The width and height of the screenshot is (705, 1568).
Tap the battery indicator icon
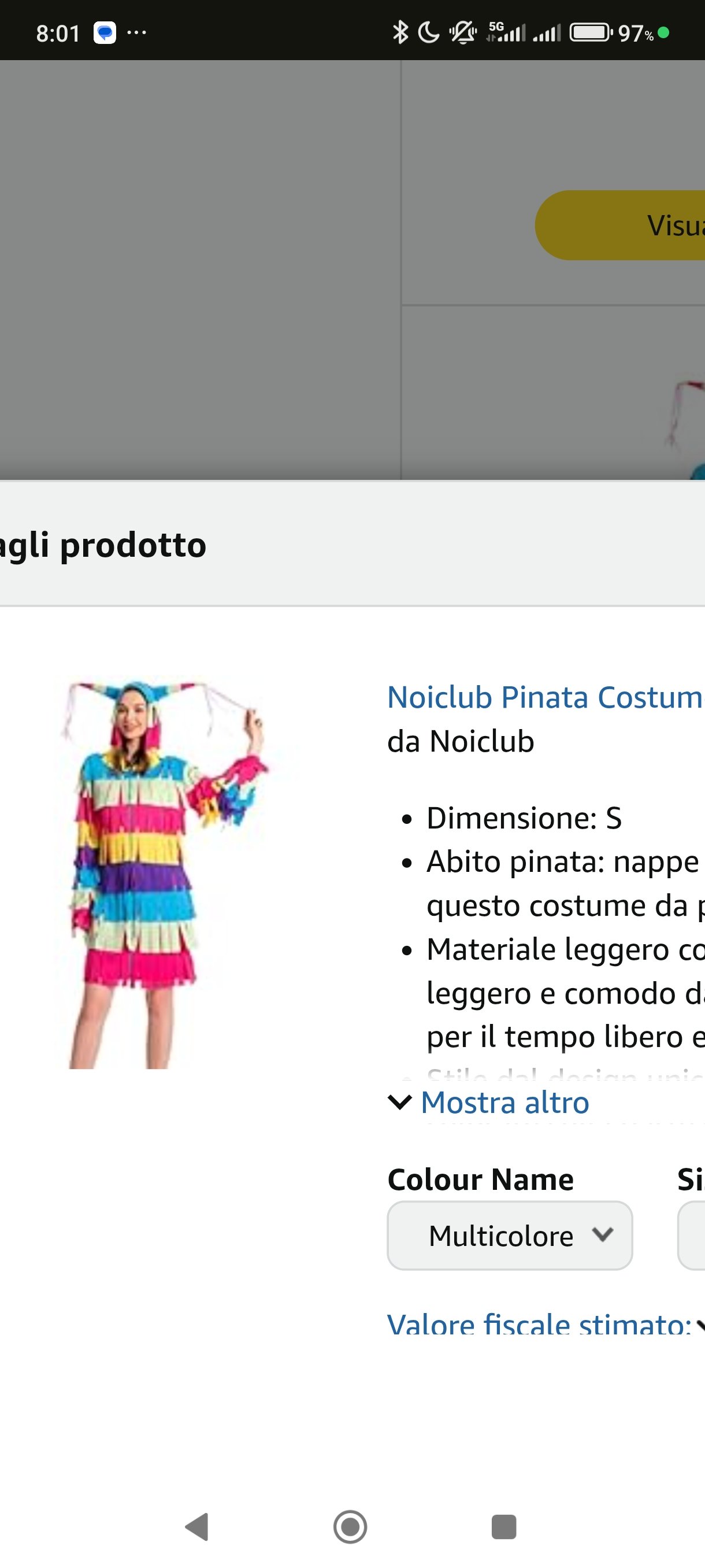pos(590,32)
